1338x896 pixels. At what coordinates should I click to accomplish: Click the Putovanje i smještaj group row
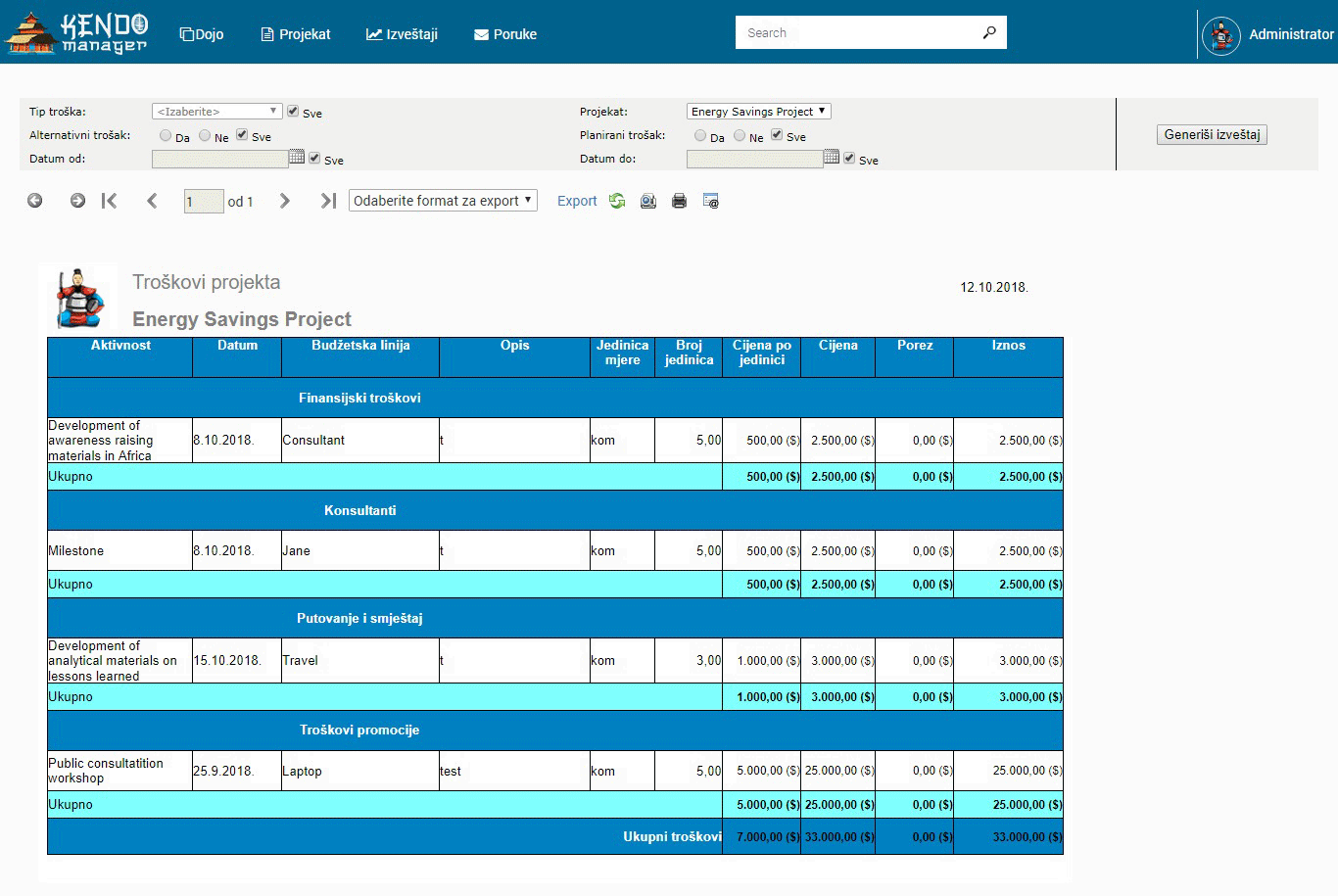click(555, 618)
